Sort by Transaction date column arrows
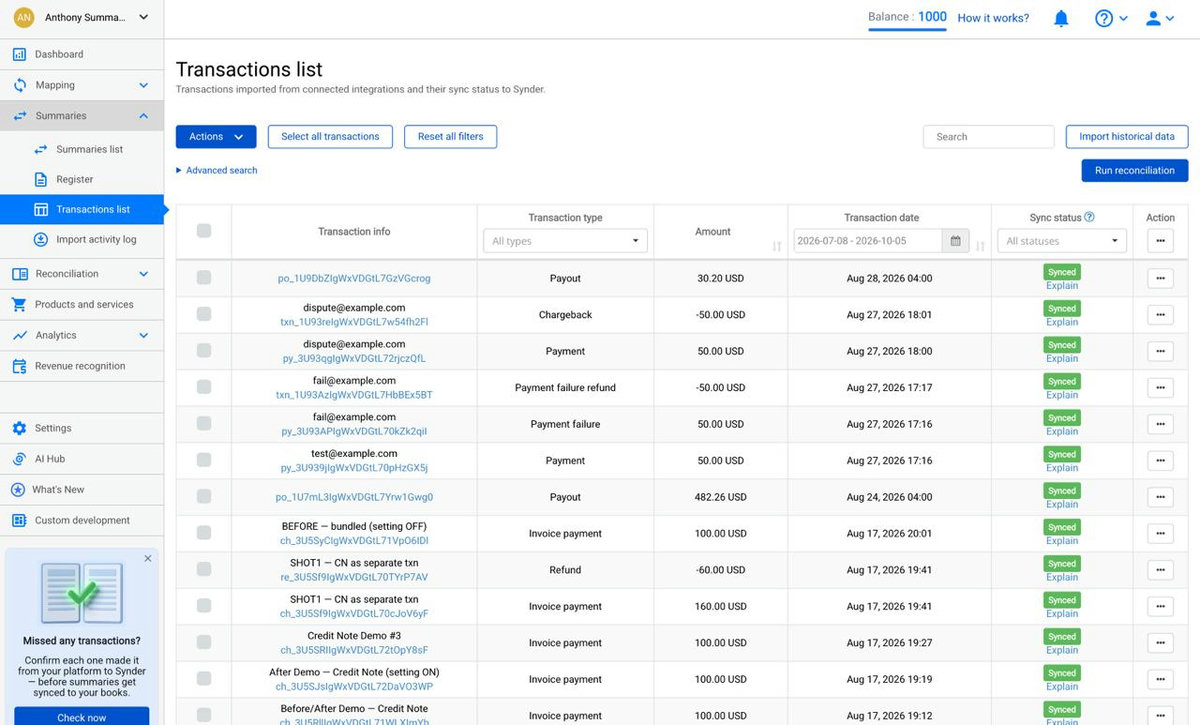This screenshot has height=725, width=1200. click(980, 245)
